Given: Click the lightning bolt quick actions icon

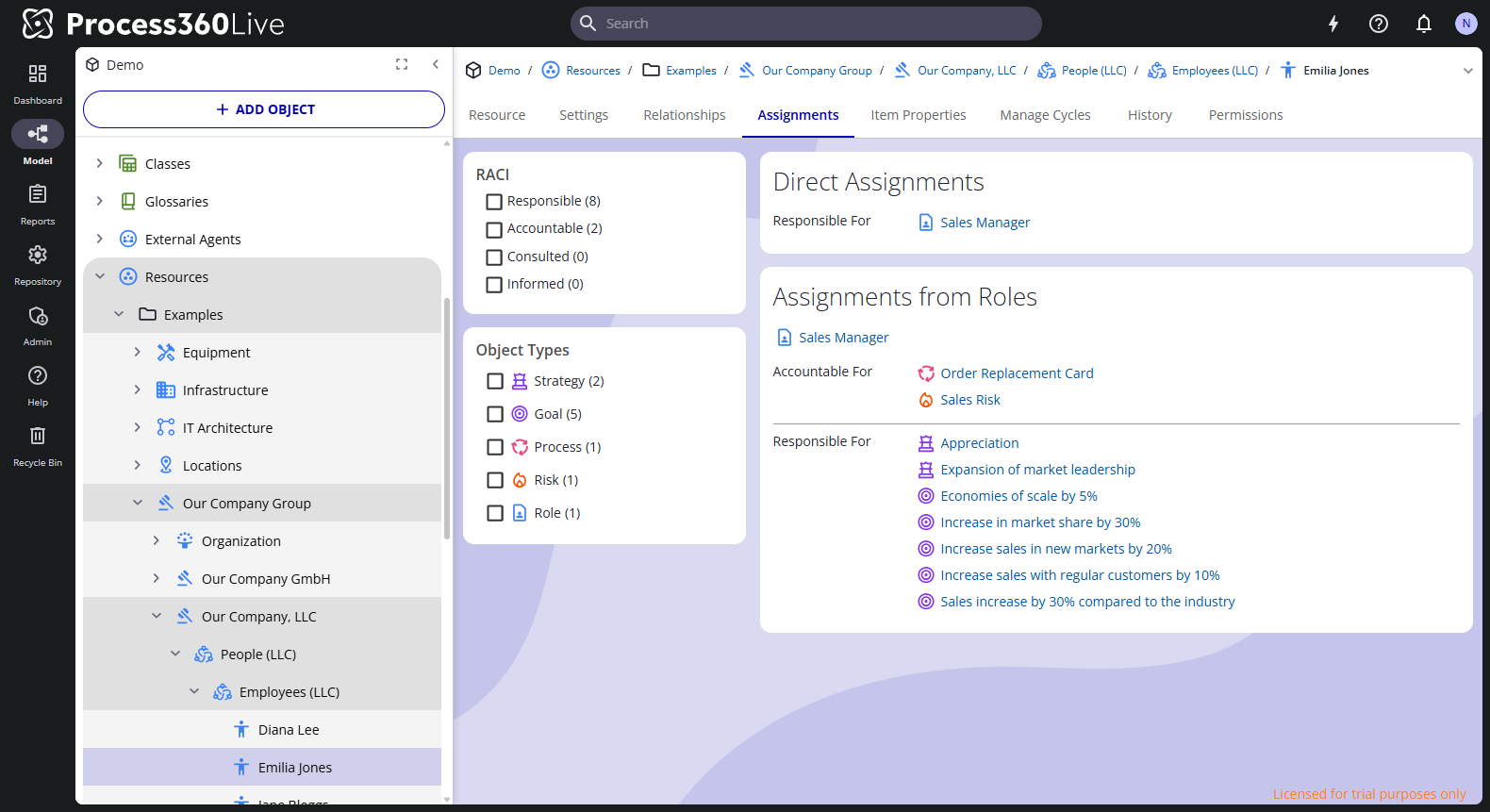Looking at the screenshot, I should [1333, 24].
